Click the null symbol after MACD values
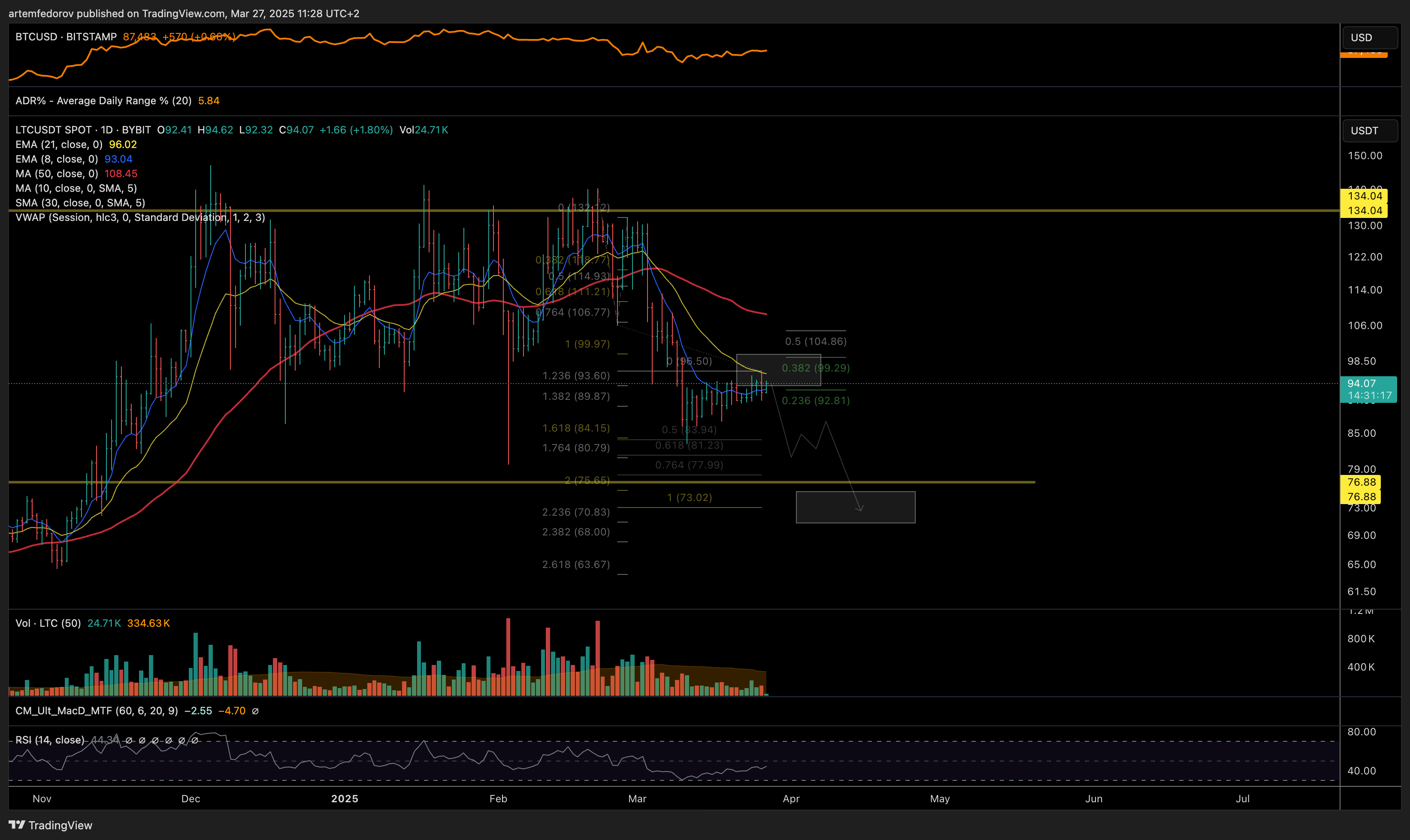 [x=255, y=711]
